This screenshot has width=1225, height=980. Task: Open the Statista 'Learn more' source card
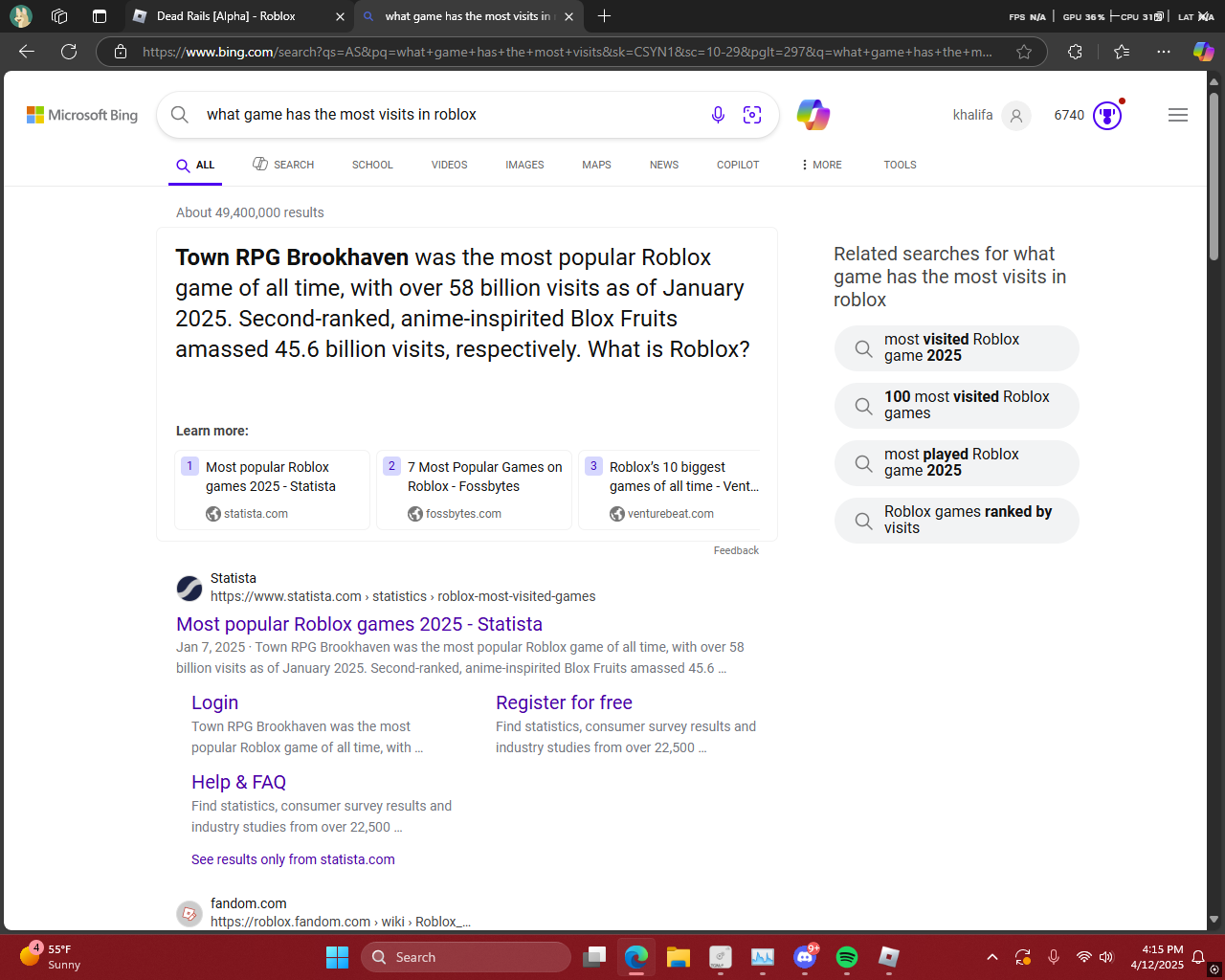272,490
